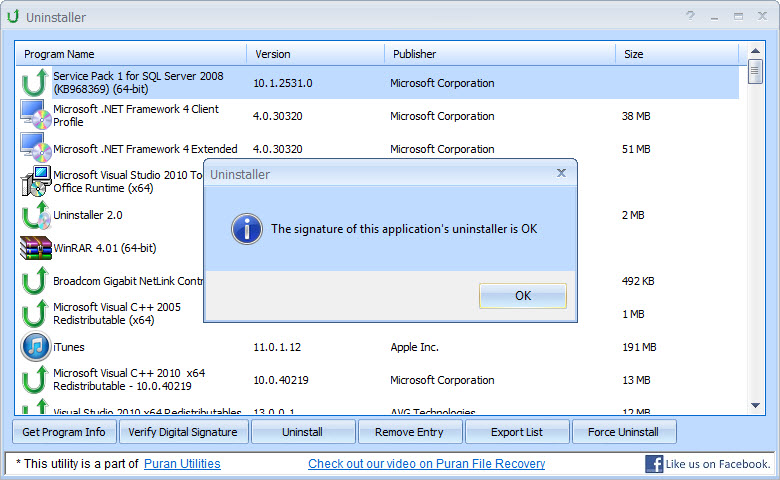Select WinRAR 4.01 (64-bit) entry
The image size is (780, 480).
[x=104, y=248]
